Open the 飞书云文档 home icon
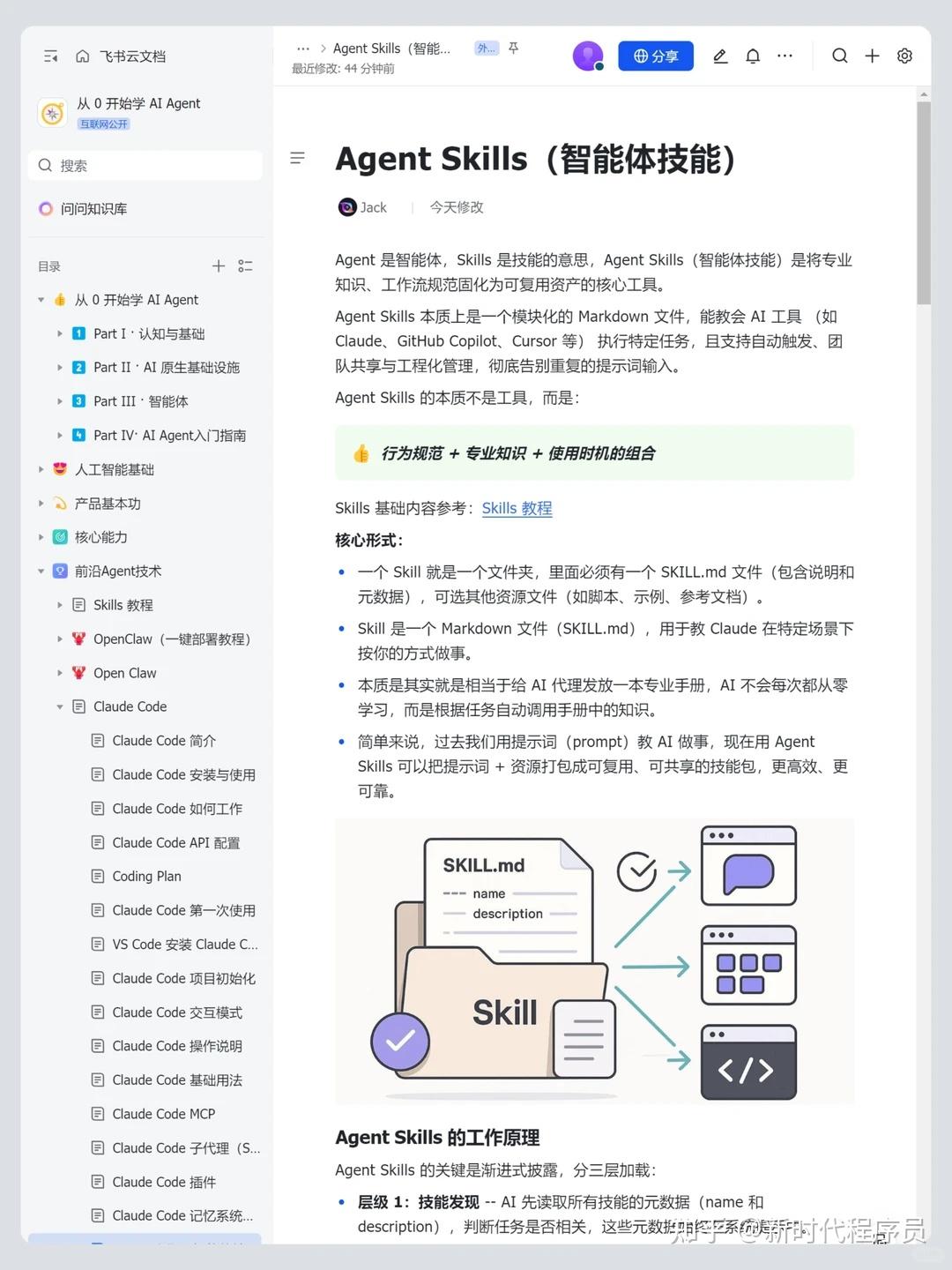This screenshot has width=952, height=1270. coord(83,56)
